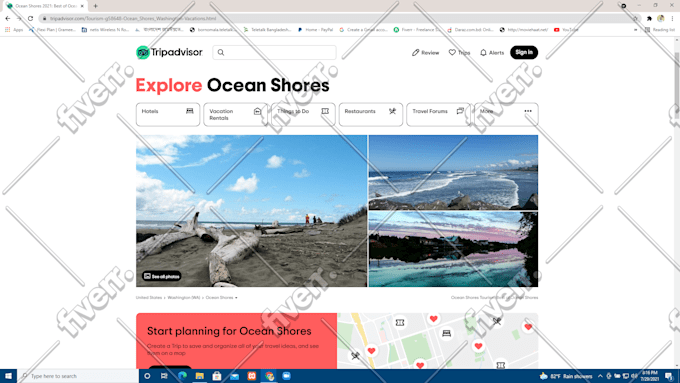
Task: Launch Microsoft Edge from taskbar
Action: [182, 376]
